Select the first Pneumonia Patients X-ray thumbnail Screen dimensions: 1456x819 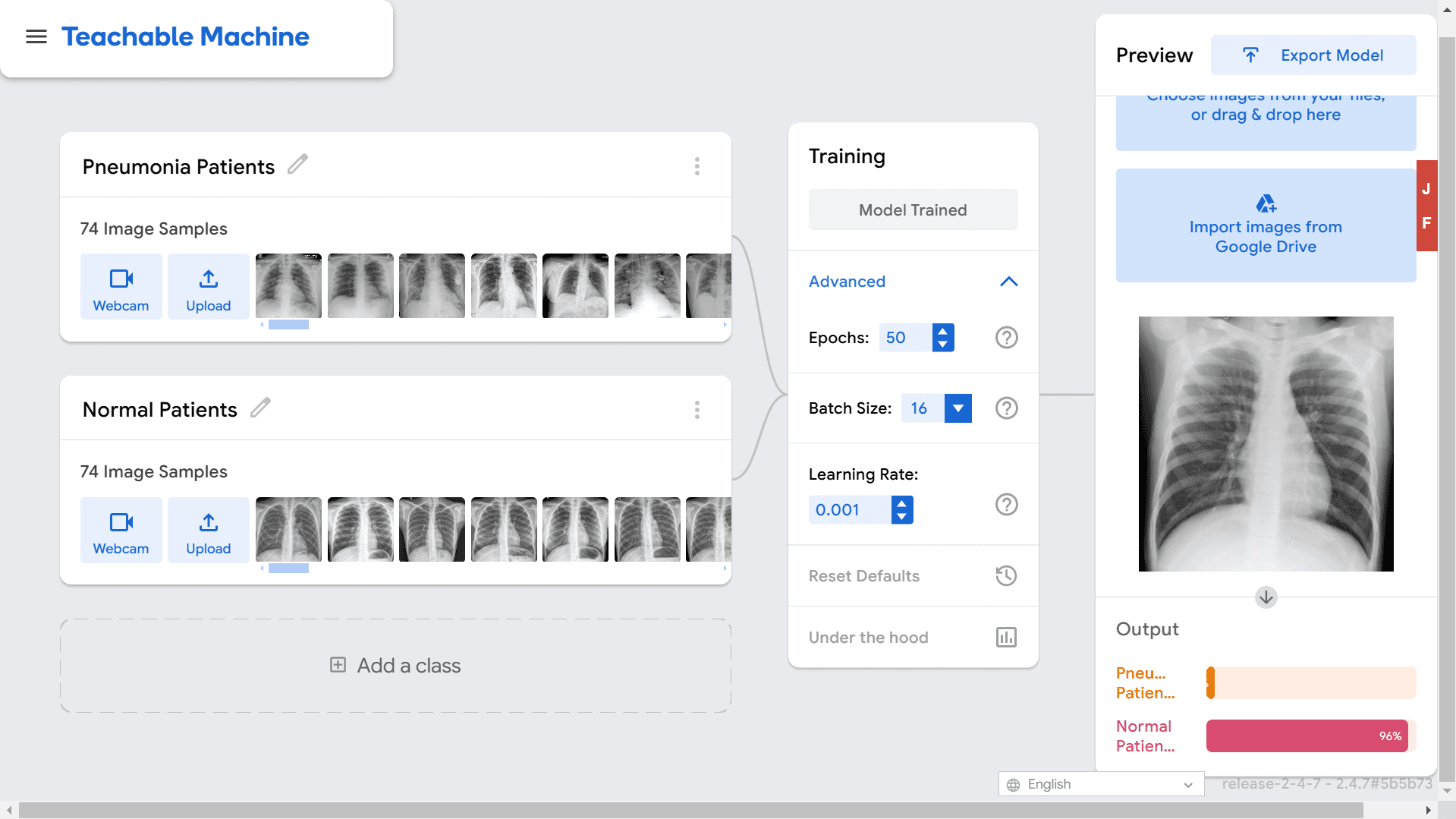(288, 285)
